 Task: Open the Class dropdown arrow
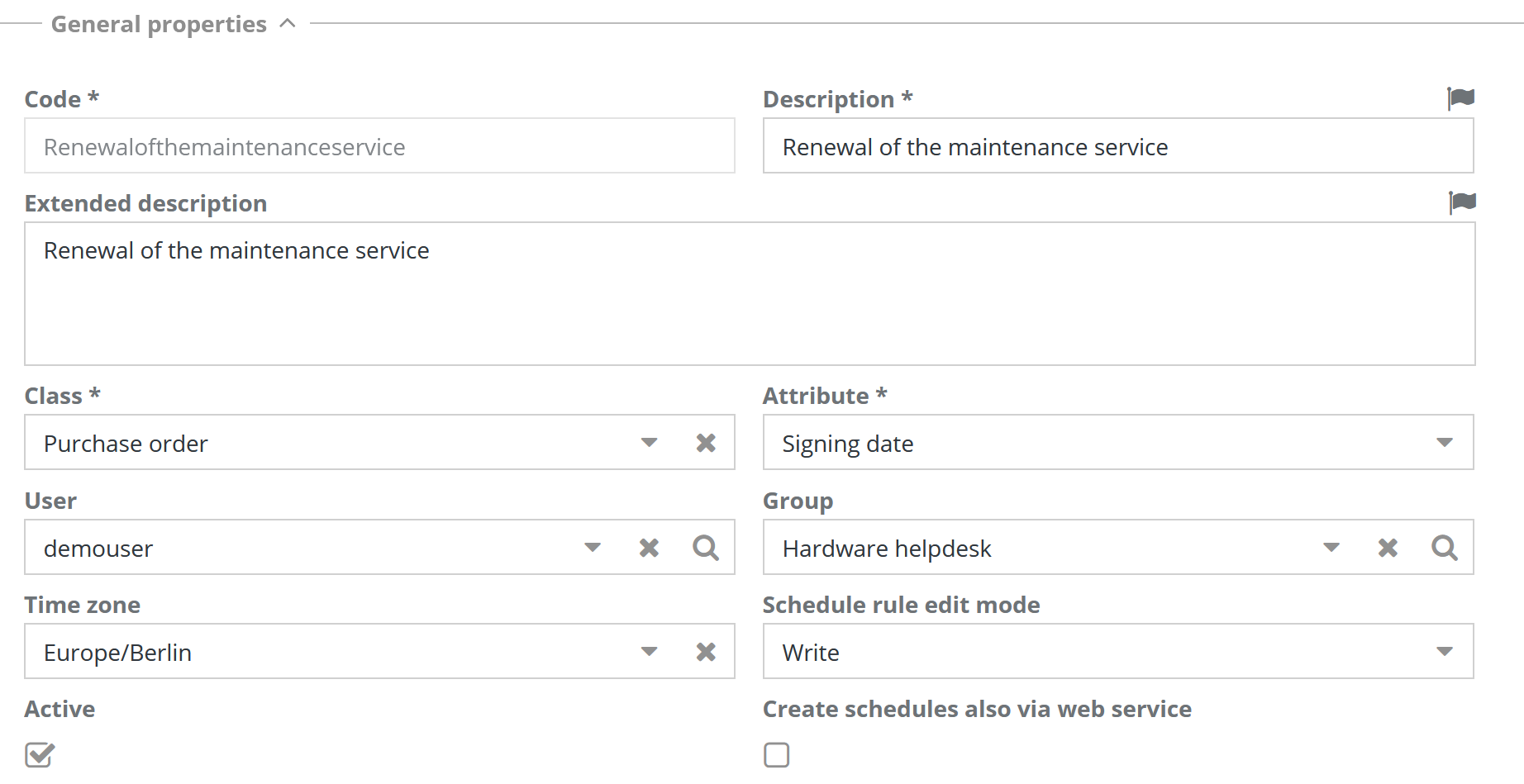pos(649,443)
